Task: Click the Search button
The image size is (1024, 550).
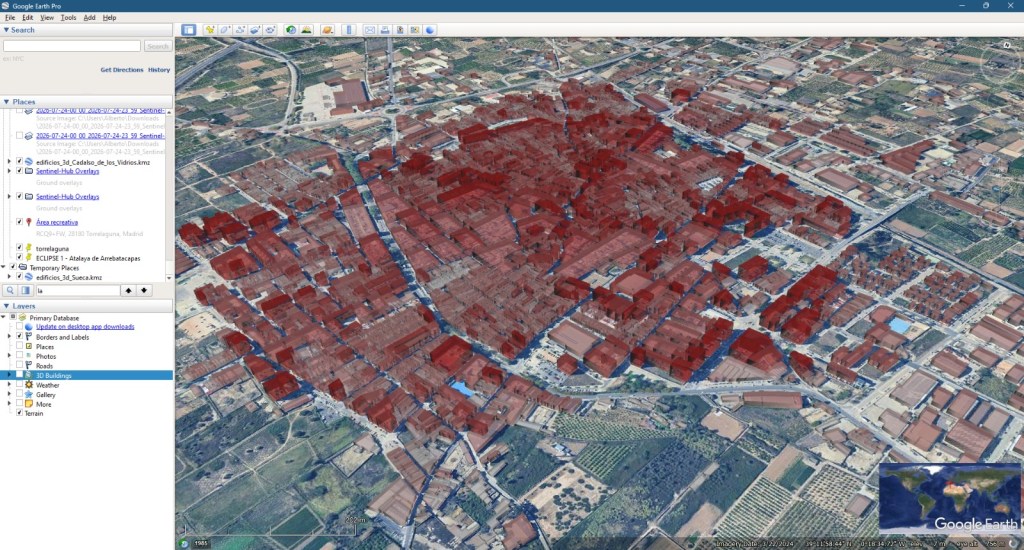Action: coord(157,46)
